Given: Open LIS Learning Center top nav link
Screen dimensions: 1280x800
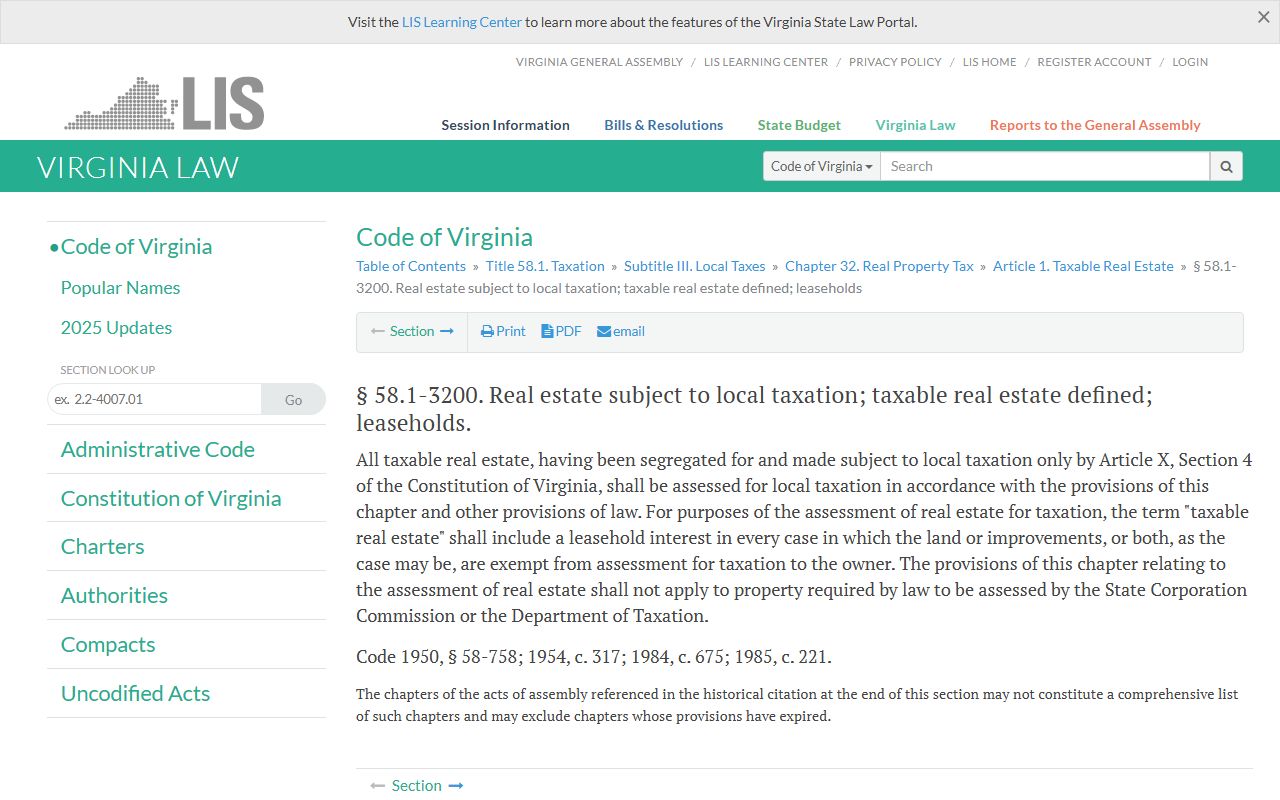Looking at the screenshot, I should [x=766, y=62].
